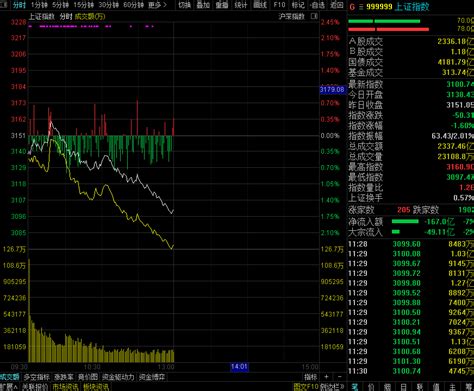The height and width of the screenshot is (391, 474).
Task: Click the 总成交额 row
Action: (411, 146)
